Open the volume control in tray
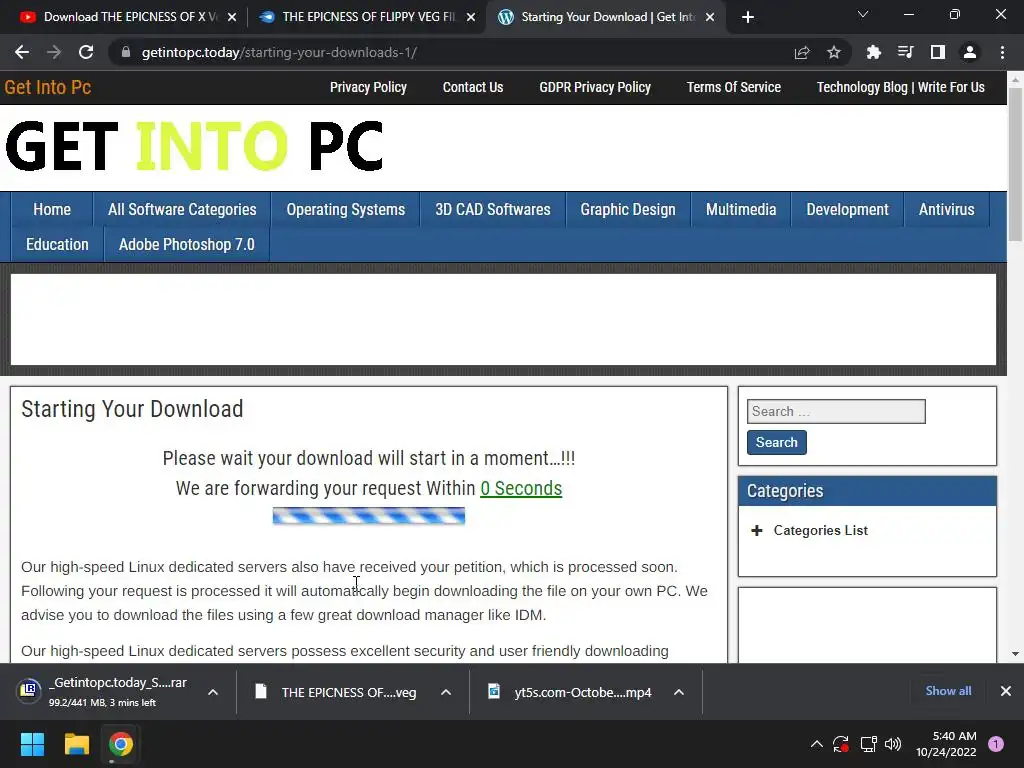 pyautogui.click(x=893, y=744)
